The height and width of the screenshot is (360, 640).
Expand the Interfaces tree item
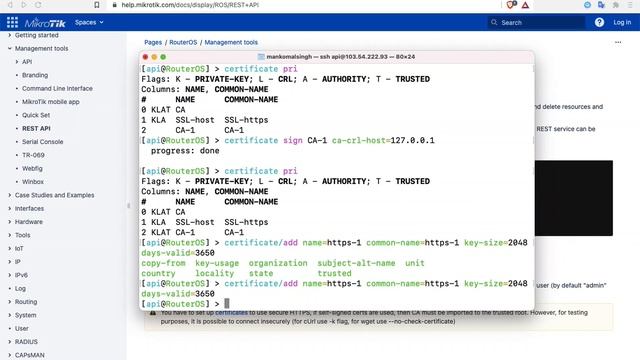(x=10, y=208)
